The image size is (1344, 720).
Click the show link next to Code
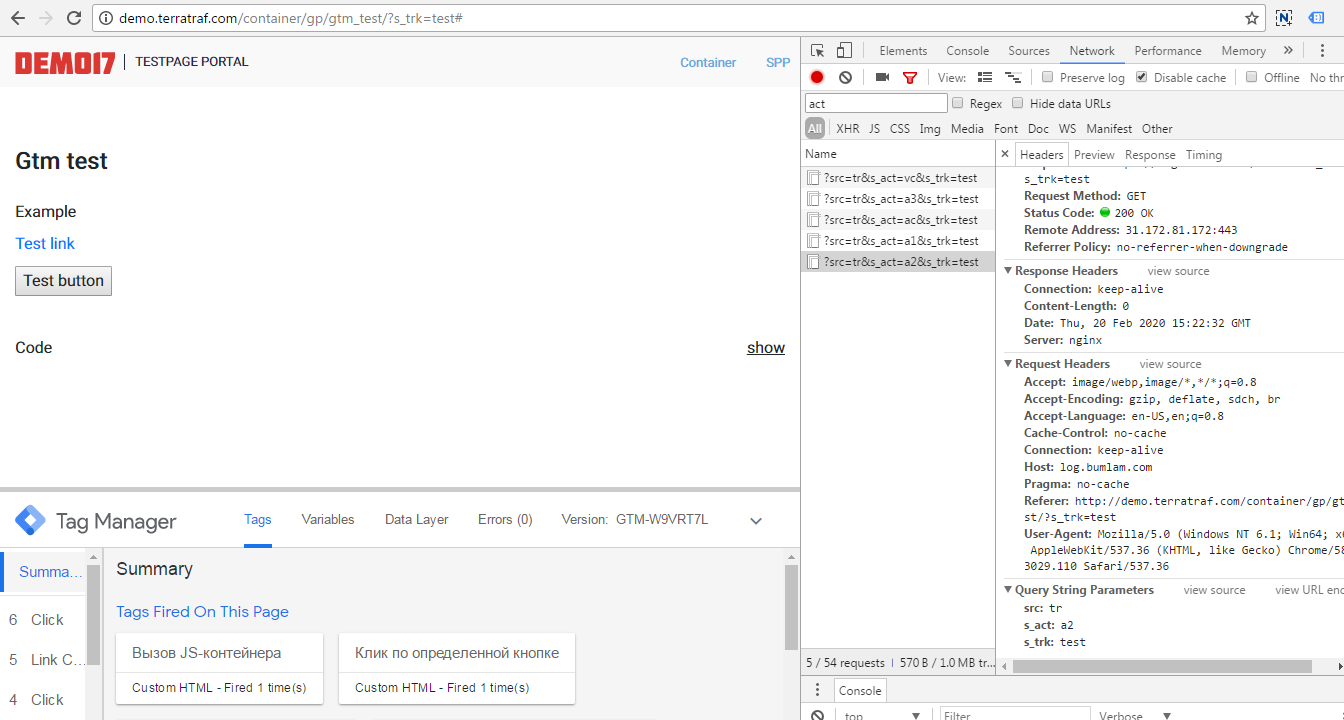[766, 348]
